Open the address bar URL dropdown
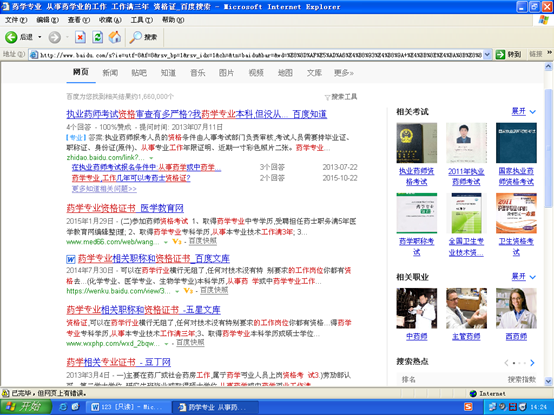 (x=487, y=54)
